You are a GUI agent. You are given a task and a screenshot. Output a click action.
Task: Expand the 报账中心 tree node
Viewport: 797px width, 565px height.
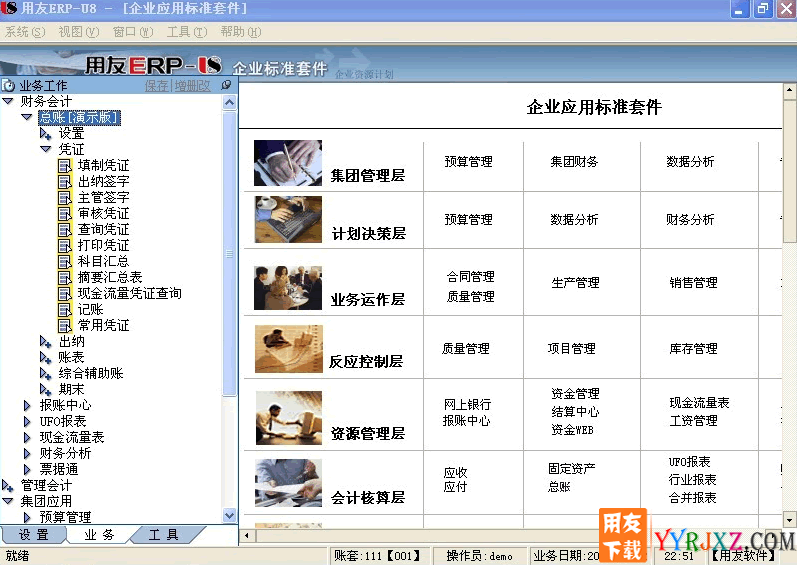[27, 405]
